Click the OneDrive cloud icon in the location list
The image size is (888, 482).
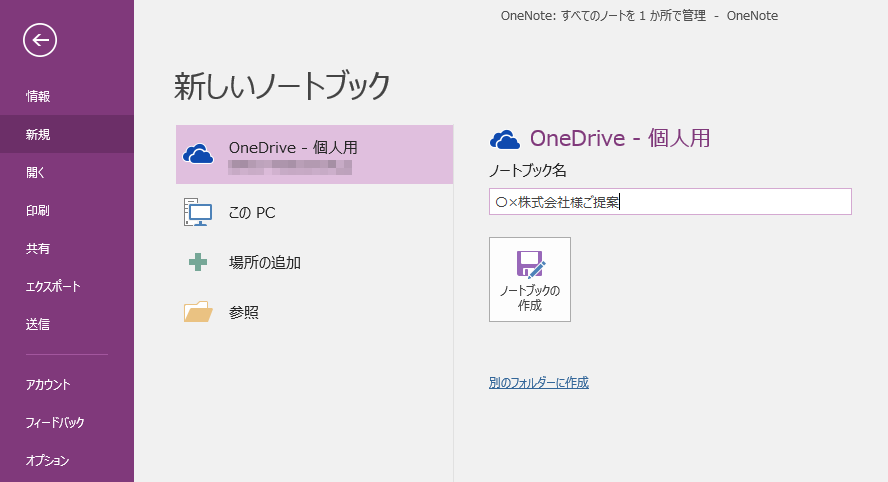198,154
